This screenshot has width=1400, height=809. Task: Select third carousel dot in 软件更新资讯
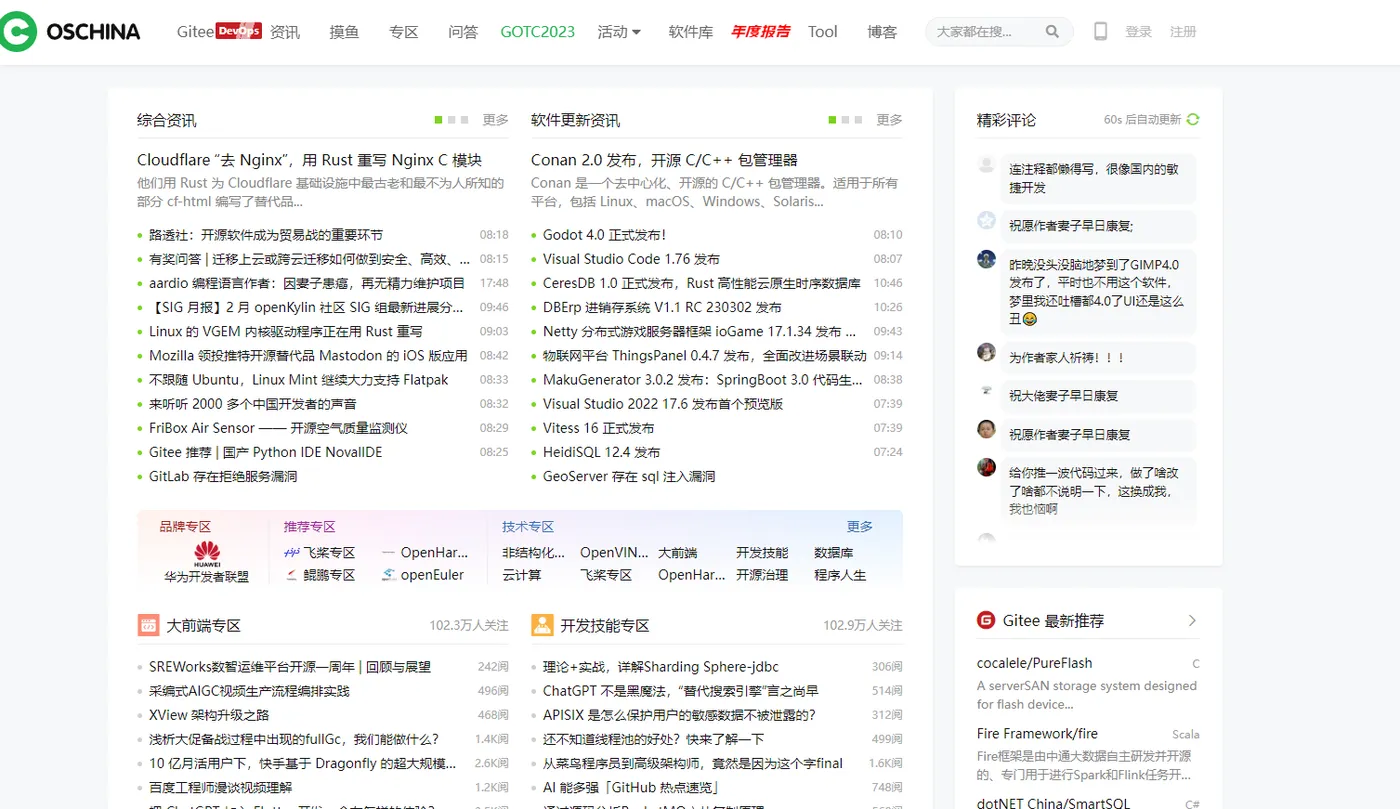point(858,120)
